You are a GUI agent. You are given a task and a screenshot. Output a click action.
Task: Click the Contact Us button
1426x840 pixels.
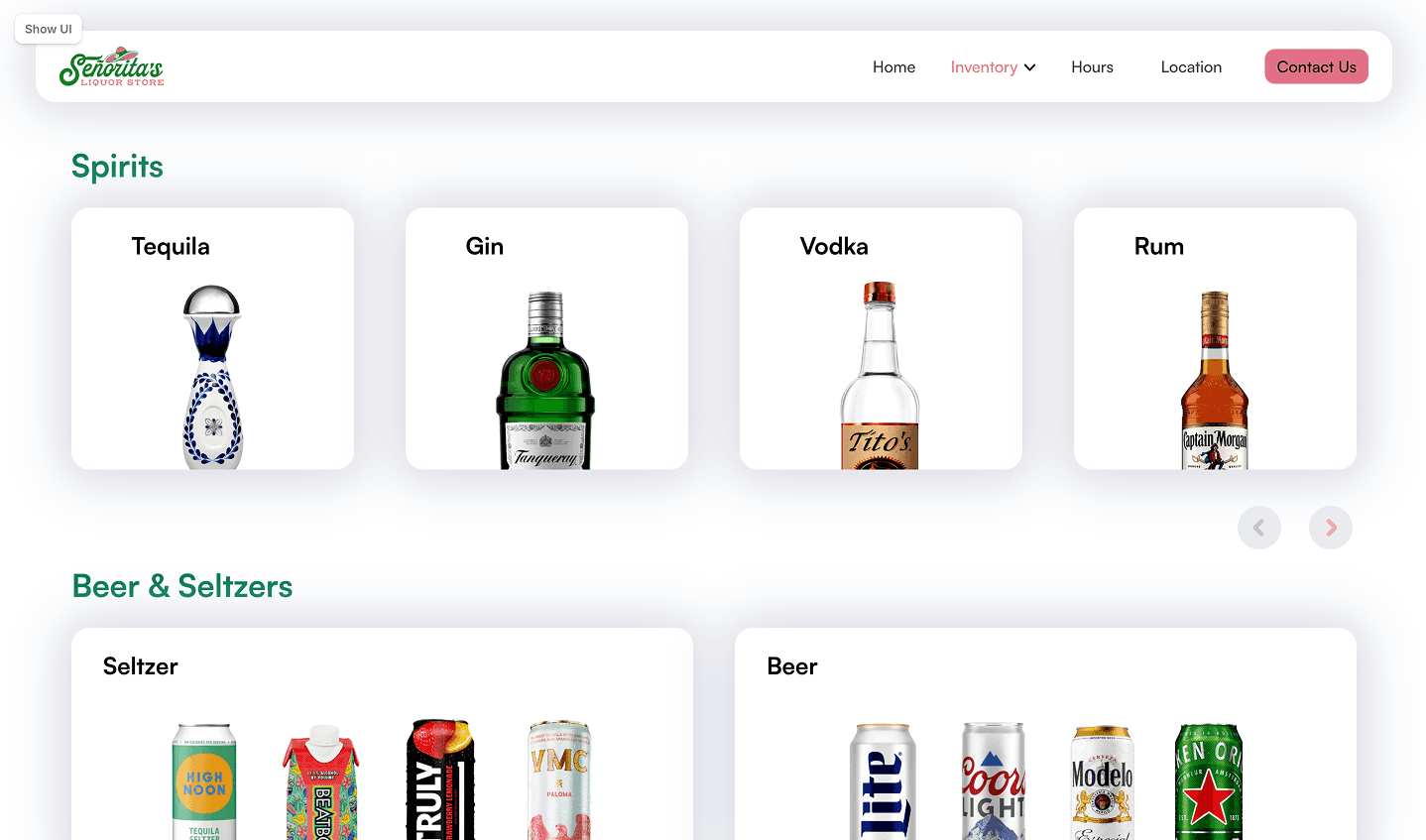[x=1316, y=66]
